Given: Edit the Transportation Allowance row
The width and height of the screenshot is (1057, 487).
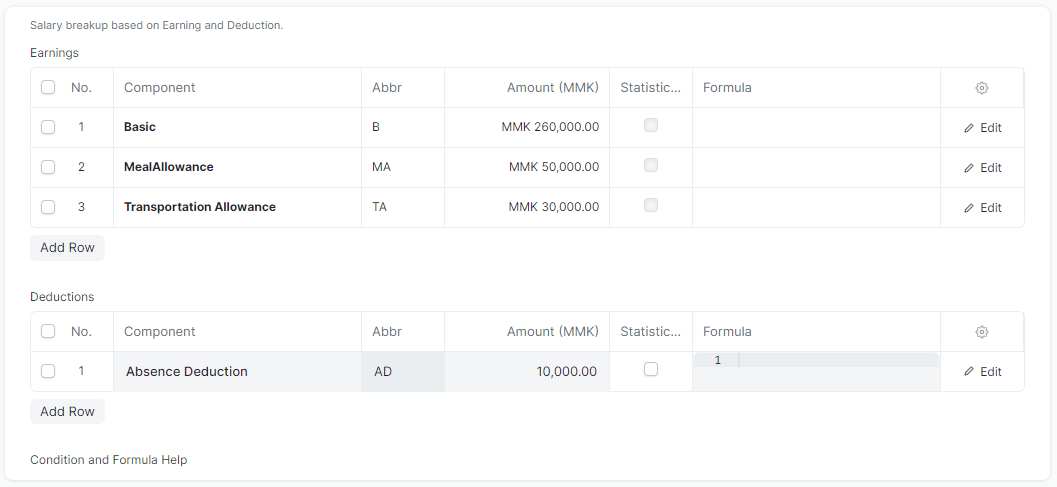Looking at the screenshot, I should coord(982,208).
